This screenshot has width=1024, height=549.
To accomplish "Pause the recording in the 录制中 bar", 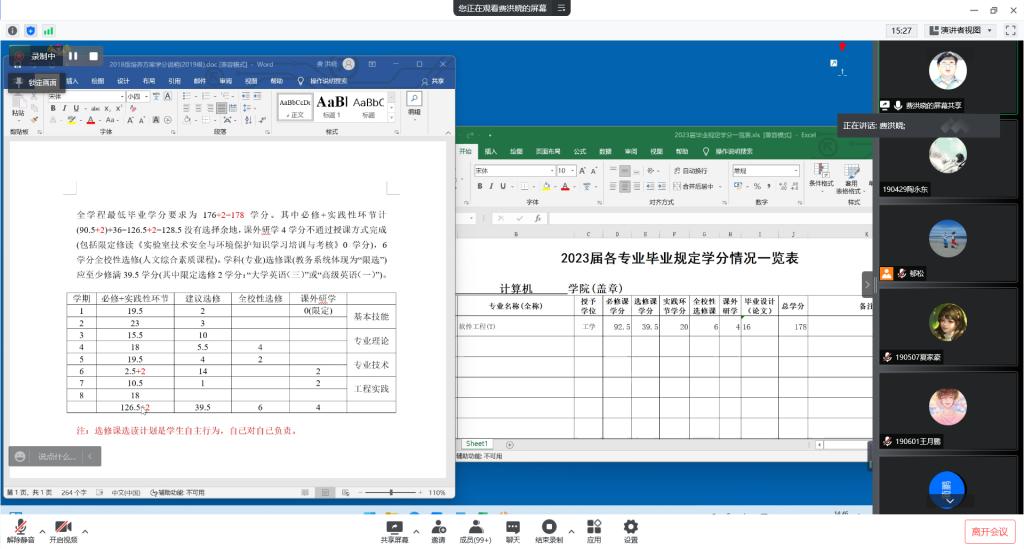I will tap(73, 56).
